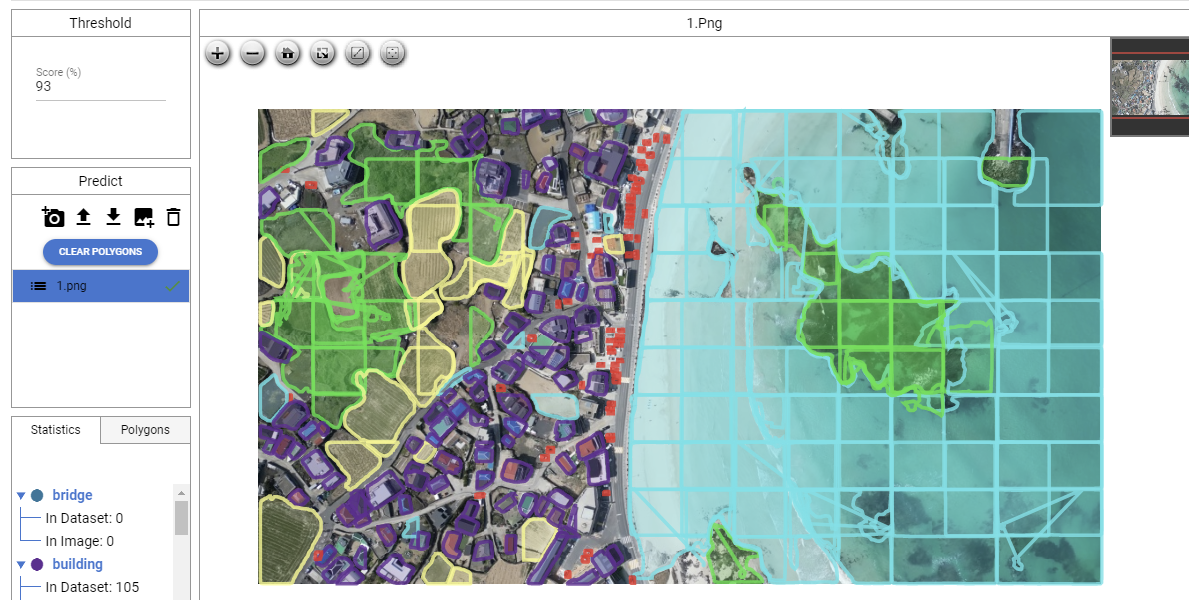Image resolution: width=1189 pixels, height=600 pixels.
Task: Toggle bridge class visibility dot
Action: pyautogui.click(x=37, y=494)
